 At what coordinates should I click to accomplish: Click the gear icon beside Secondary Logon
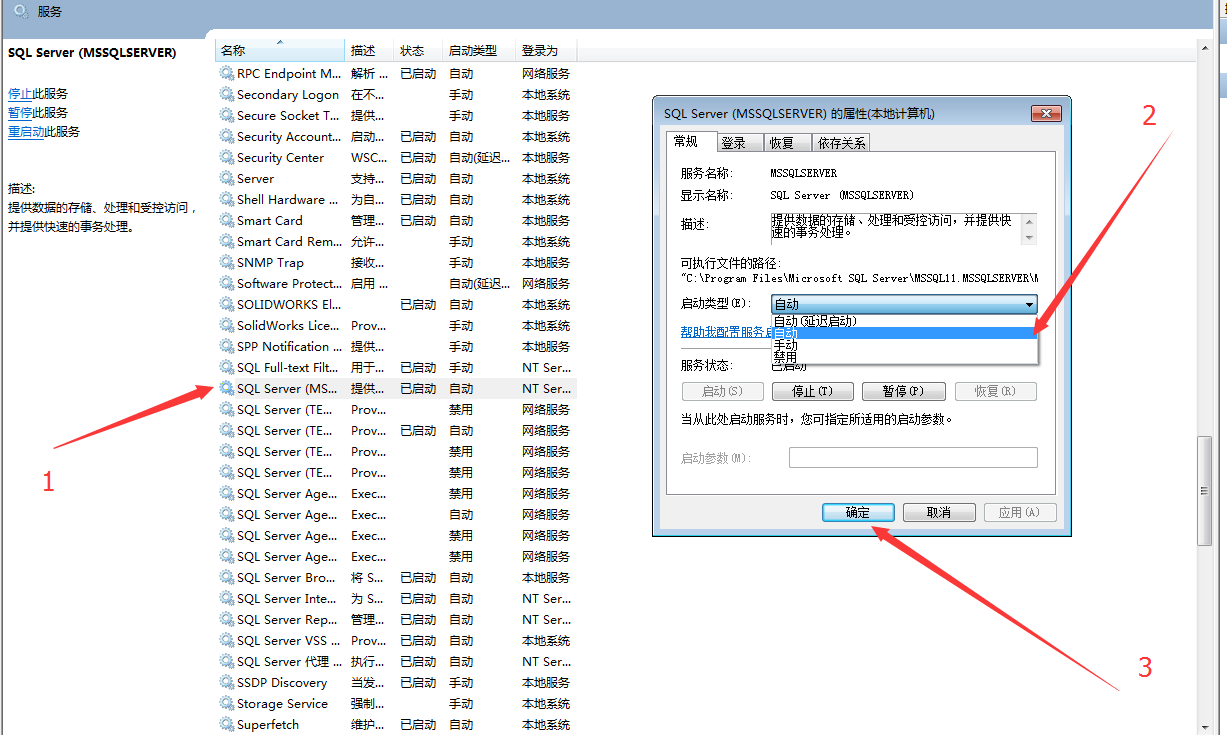tap(227, 95)
